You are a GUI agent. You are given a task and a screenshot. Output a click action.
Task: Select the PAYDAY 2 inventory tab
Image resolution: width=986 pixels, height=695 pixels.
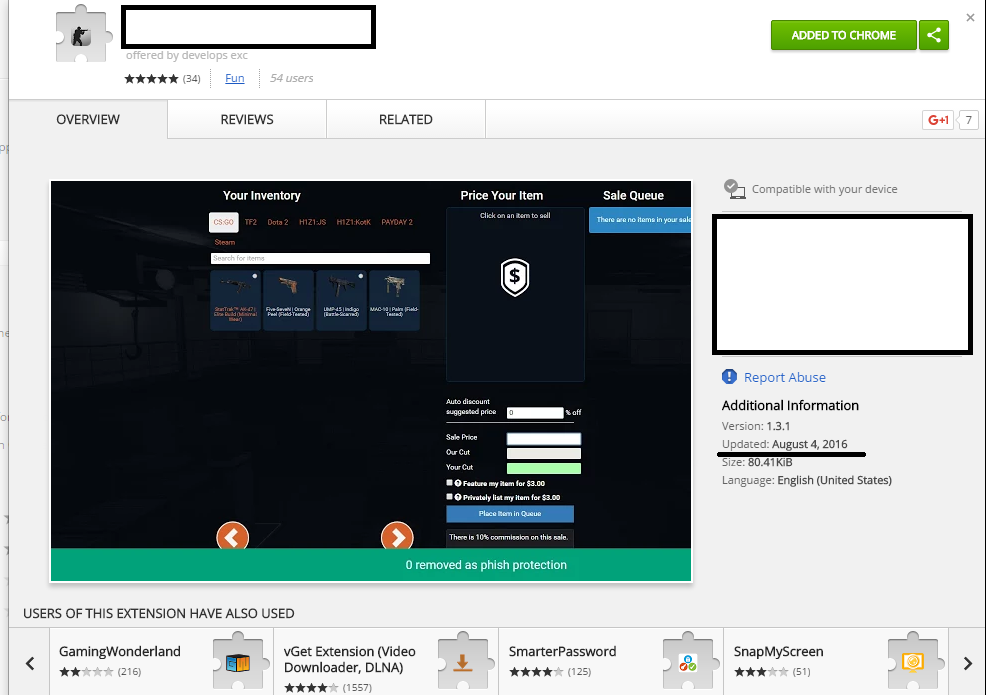tap(397, 222)
